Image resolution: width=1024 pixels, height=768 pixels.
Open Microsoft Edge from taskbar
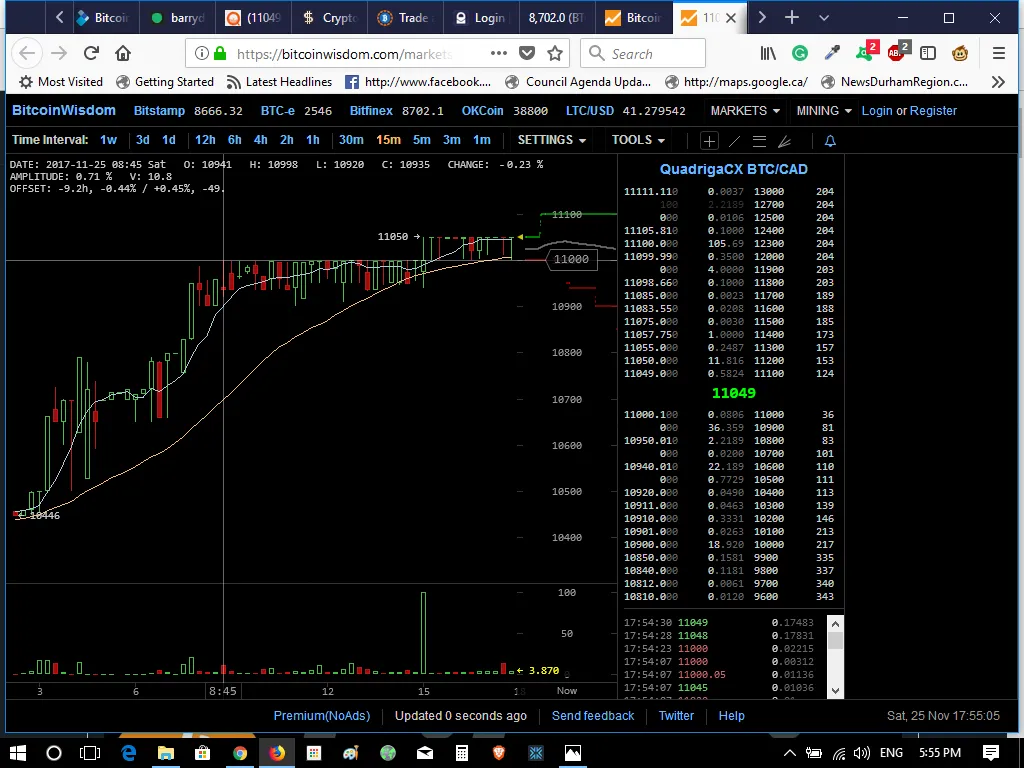129,753
